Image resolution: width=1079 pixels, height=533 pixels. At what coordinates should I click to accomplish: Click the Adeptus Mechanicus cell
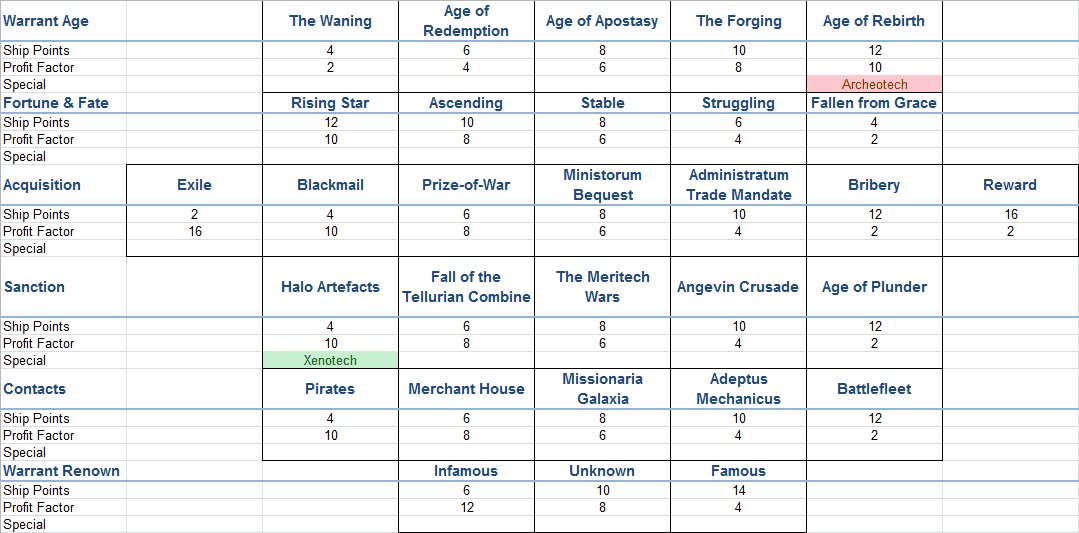738,389
